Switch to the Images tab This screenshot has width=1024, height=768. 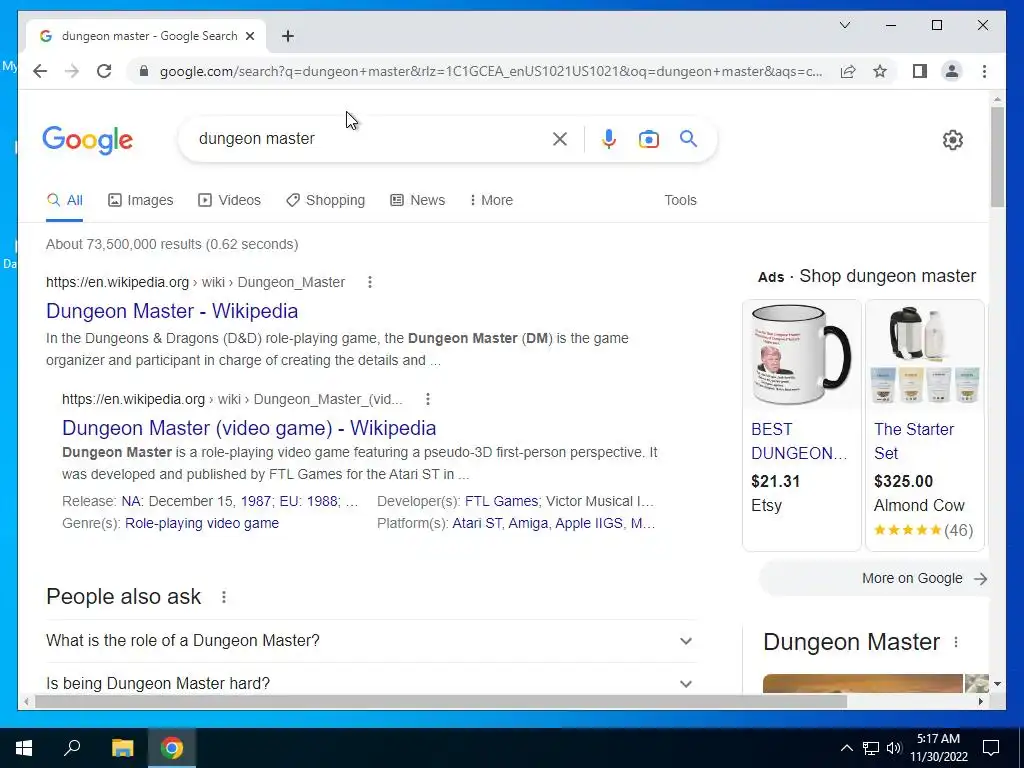tap(140, 200)
